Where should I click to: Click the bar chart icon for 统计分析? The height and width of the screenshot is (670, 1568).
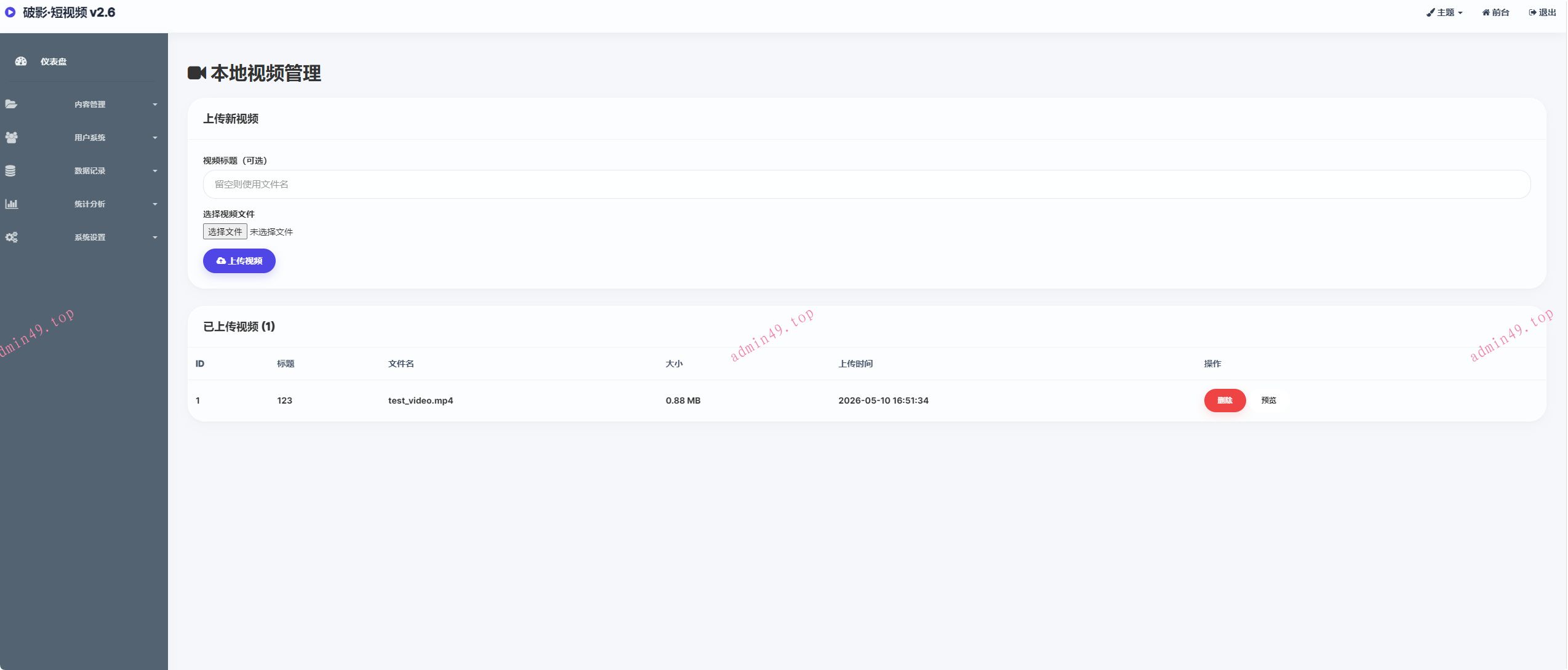pyautogui.click(x=11, y=204)
